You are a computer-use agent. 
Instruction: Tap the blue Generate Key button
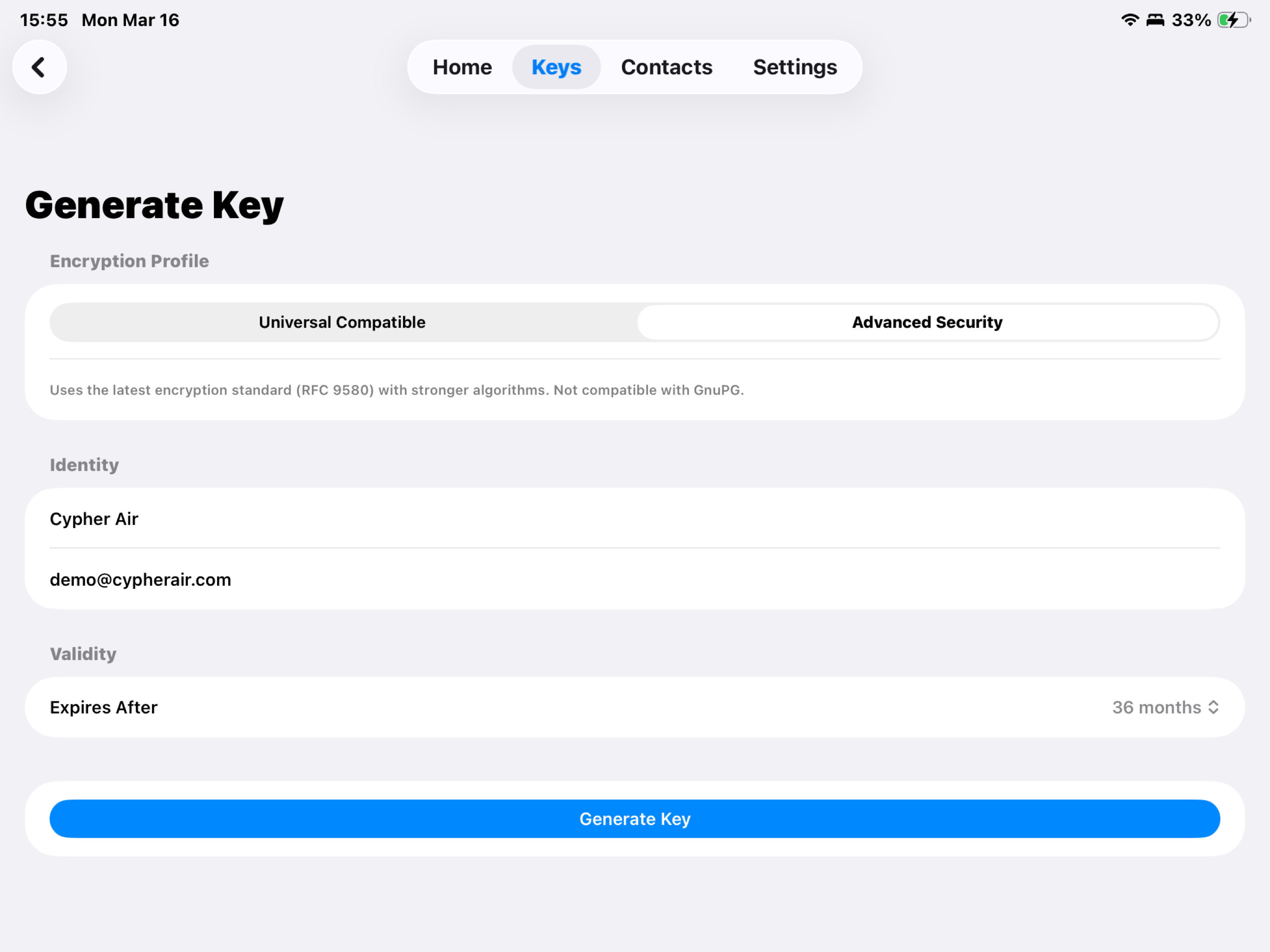(635, 819)
